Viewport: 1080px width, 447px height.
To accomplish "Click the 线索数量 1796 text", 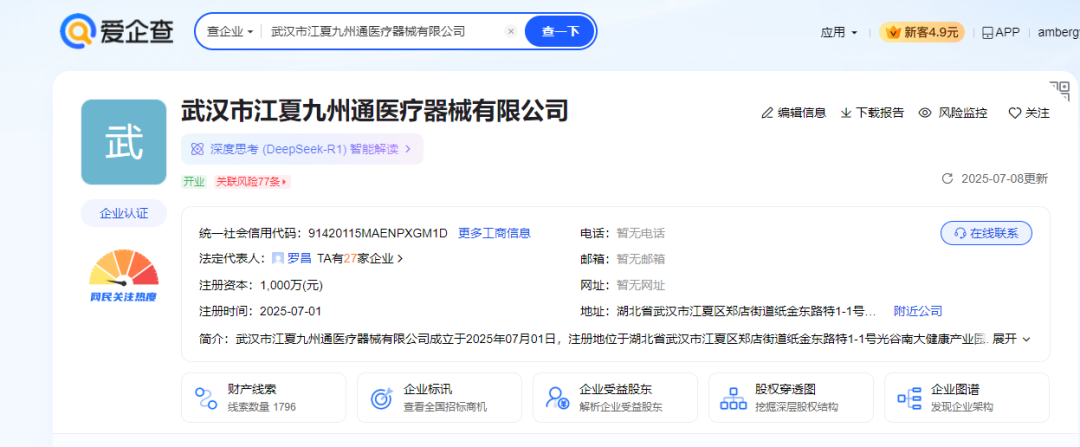I will 262,407.
